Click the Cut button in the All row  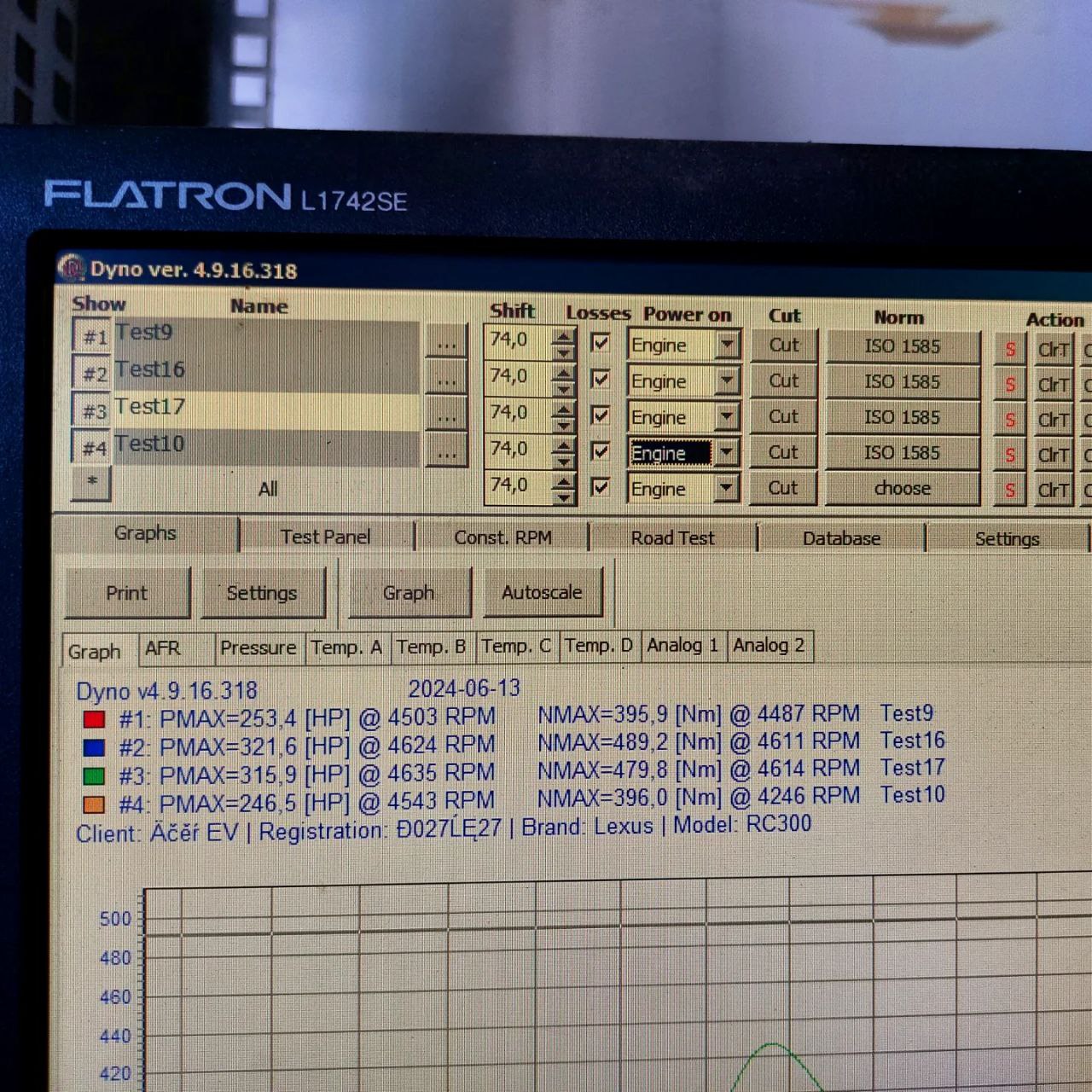pos(783,489)
